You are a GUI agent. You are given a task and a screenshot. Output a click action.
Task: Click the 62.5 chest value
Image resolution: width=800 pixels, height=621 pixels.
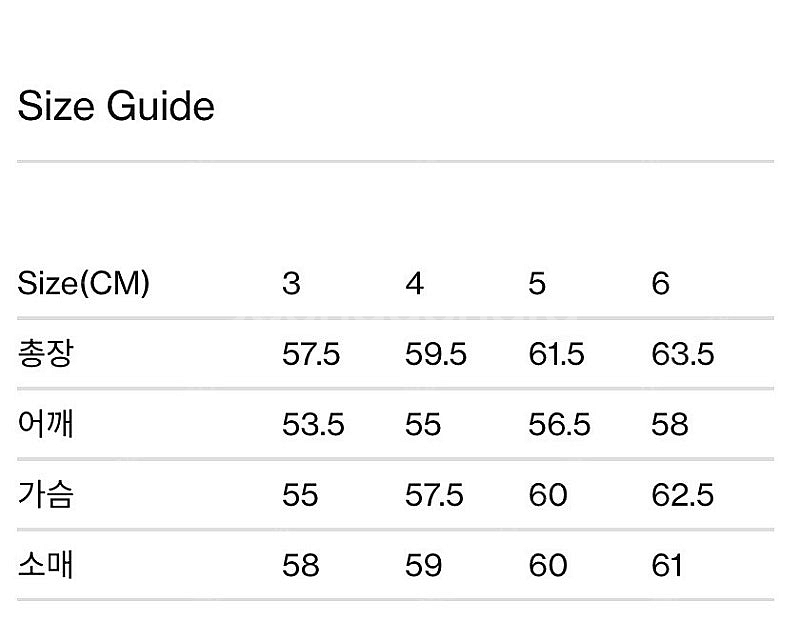tap(683, 495)
